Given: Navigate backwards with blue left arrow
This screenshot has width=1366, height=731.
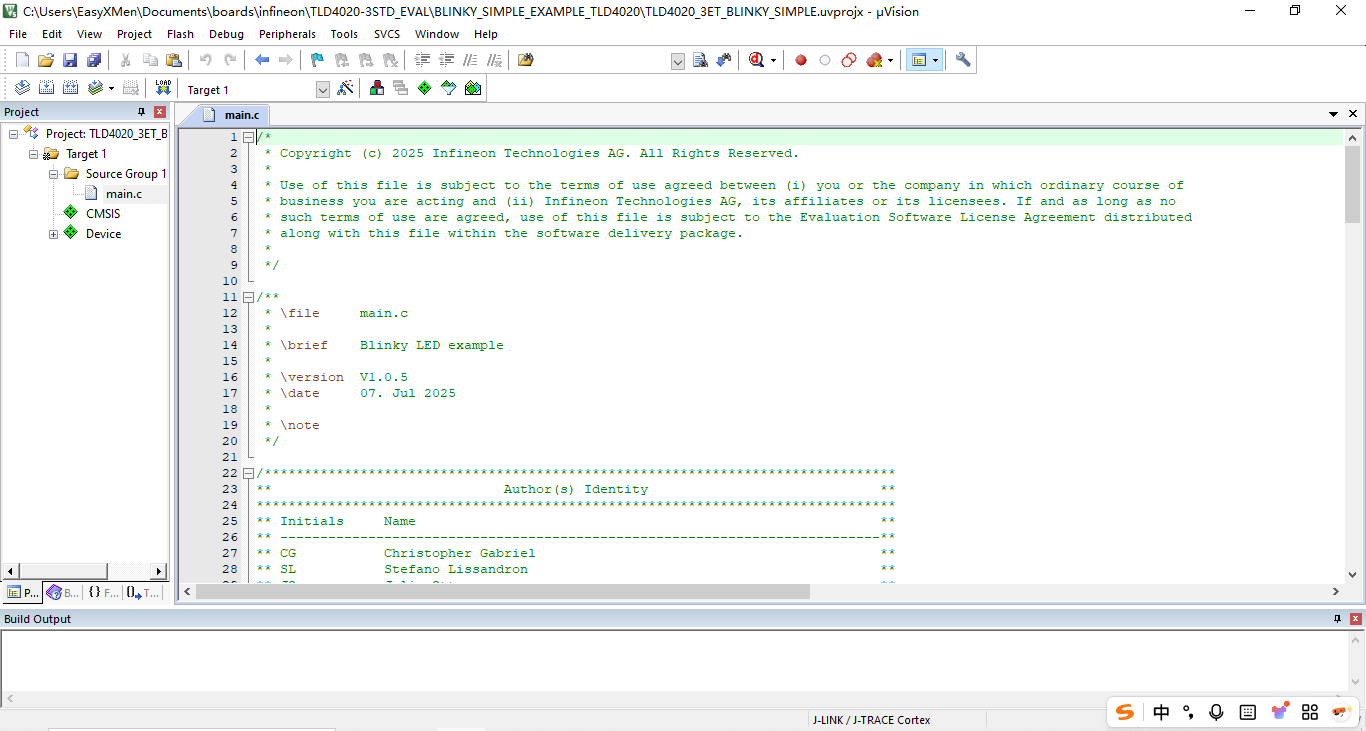Looking at the screenshot, I should point(262,60).
